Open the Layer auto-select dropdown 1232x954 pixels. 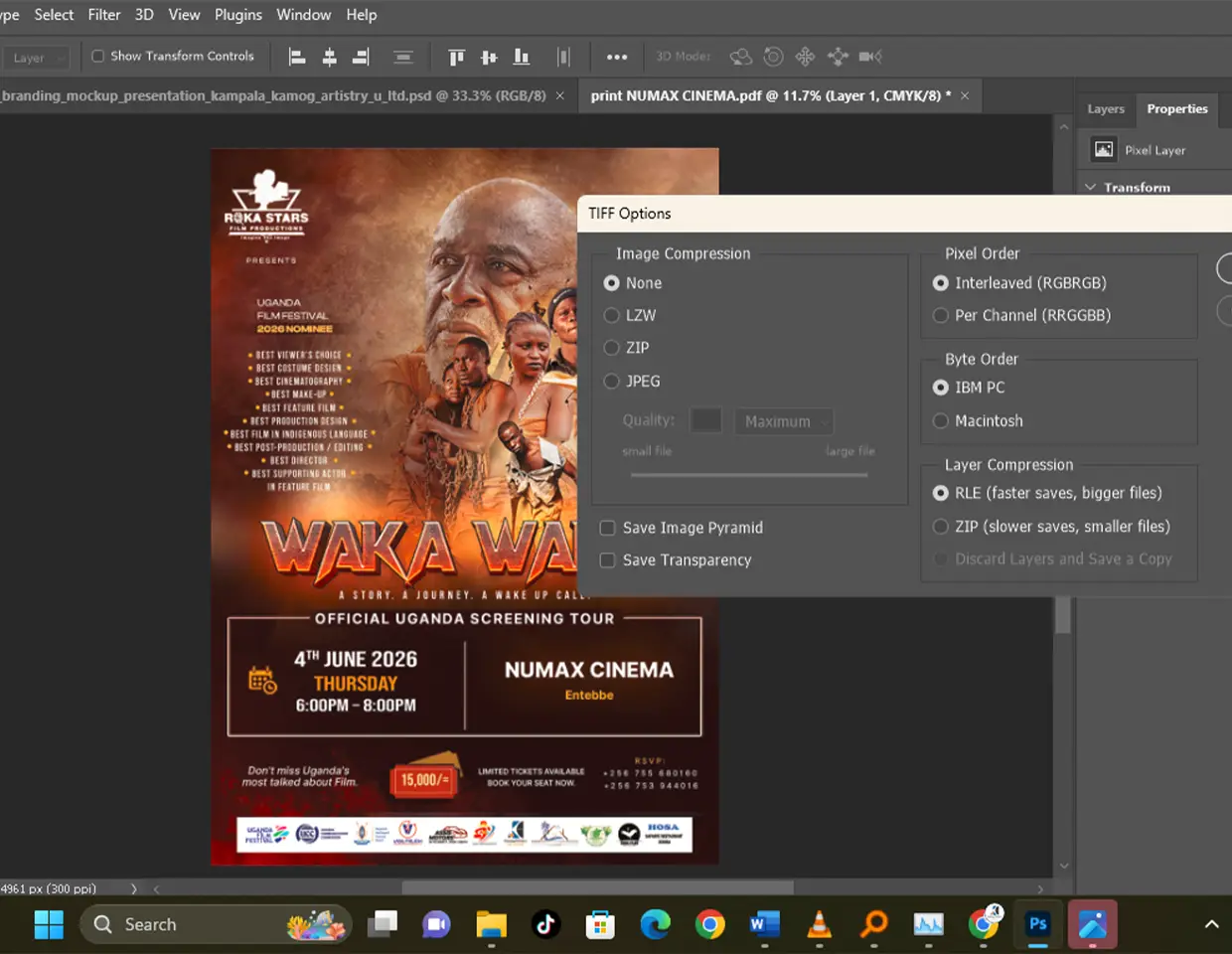[37, 58]
